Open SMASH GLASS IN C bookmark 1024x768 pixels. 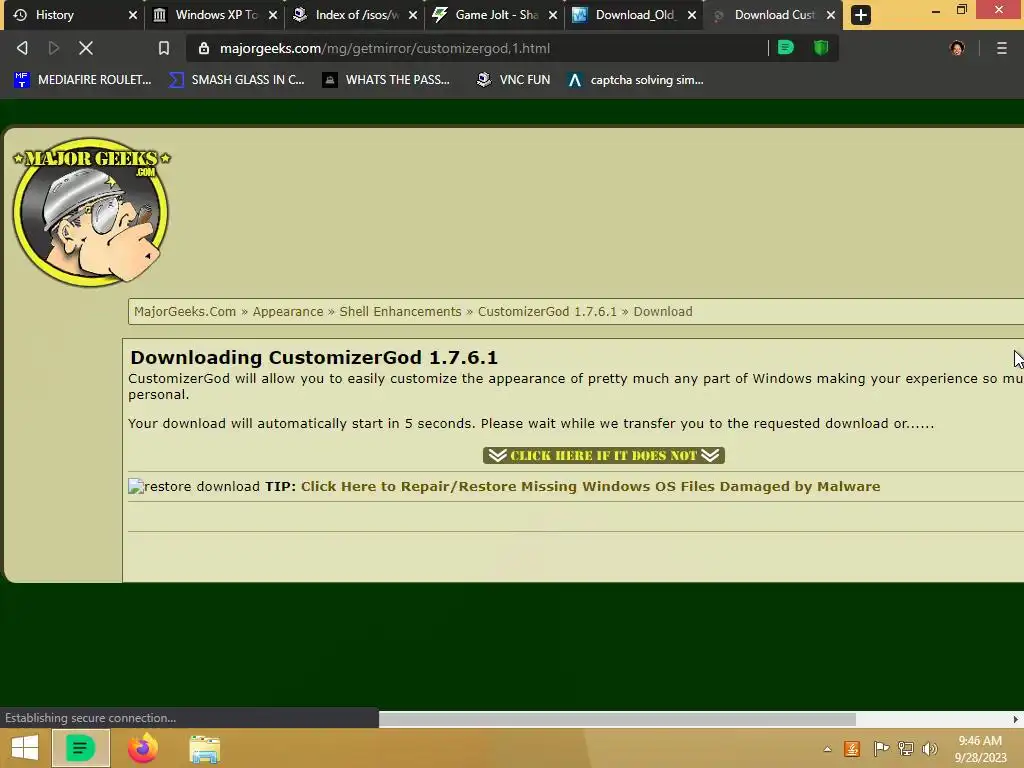click(236, 80)
